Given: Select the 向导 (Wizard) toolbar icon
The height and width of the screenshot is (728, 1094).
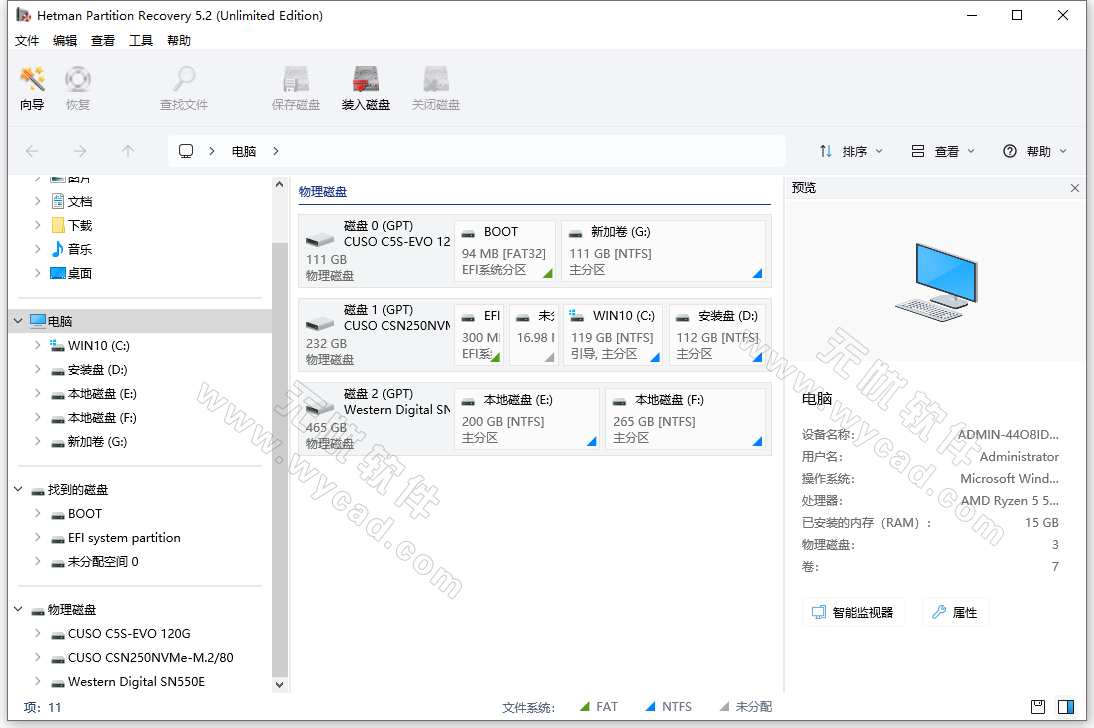Looking at the screenshot, I should pos(31,87).
